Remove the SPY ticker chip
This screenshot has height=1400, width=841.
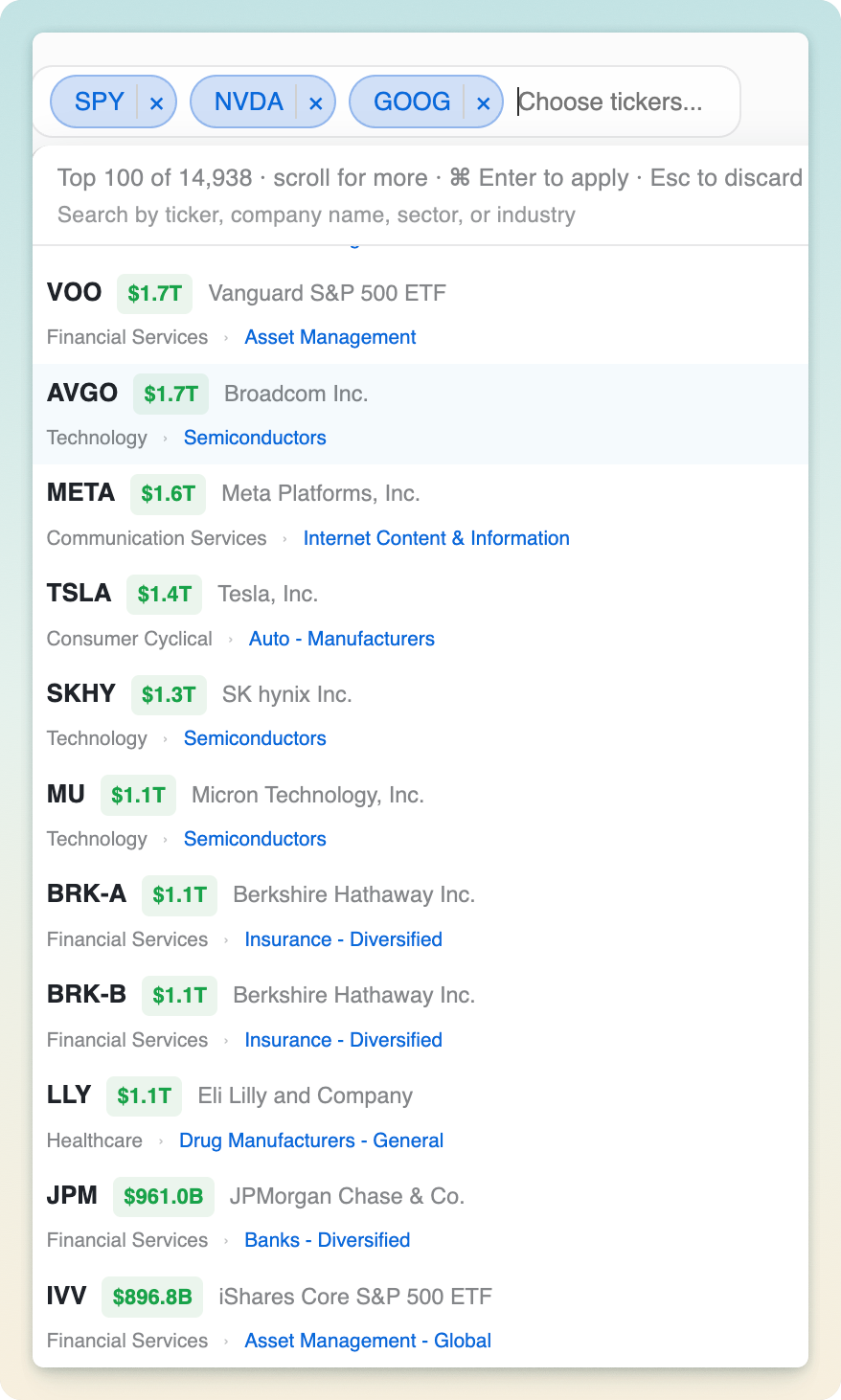(157, 102)
